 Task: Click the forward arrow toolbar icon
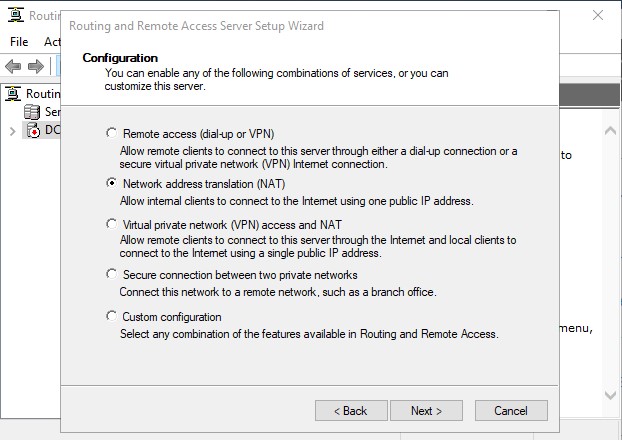click(36, 66)
